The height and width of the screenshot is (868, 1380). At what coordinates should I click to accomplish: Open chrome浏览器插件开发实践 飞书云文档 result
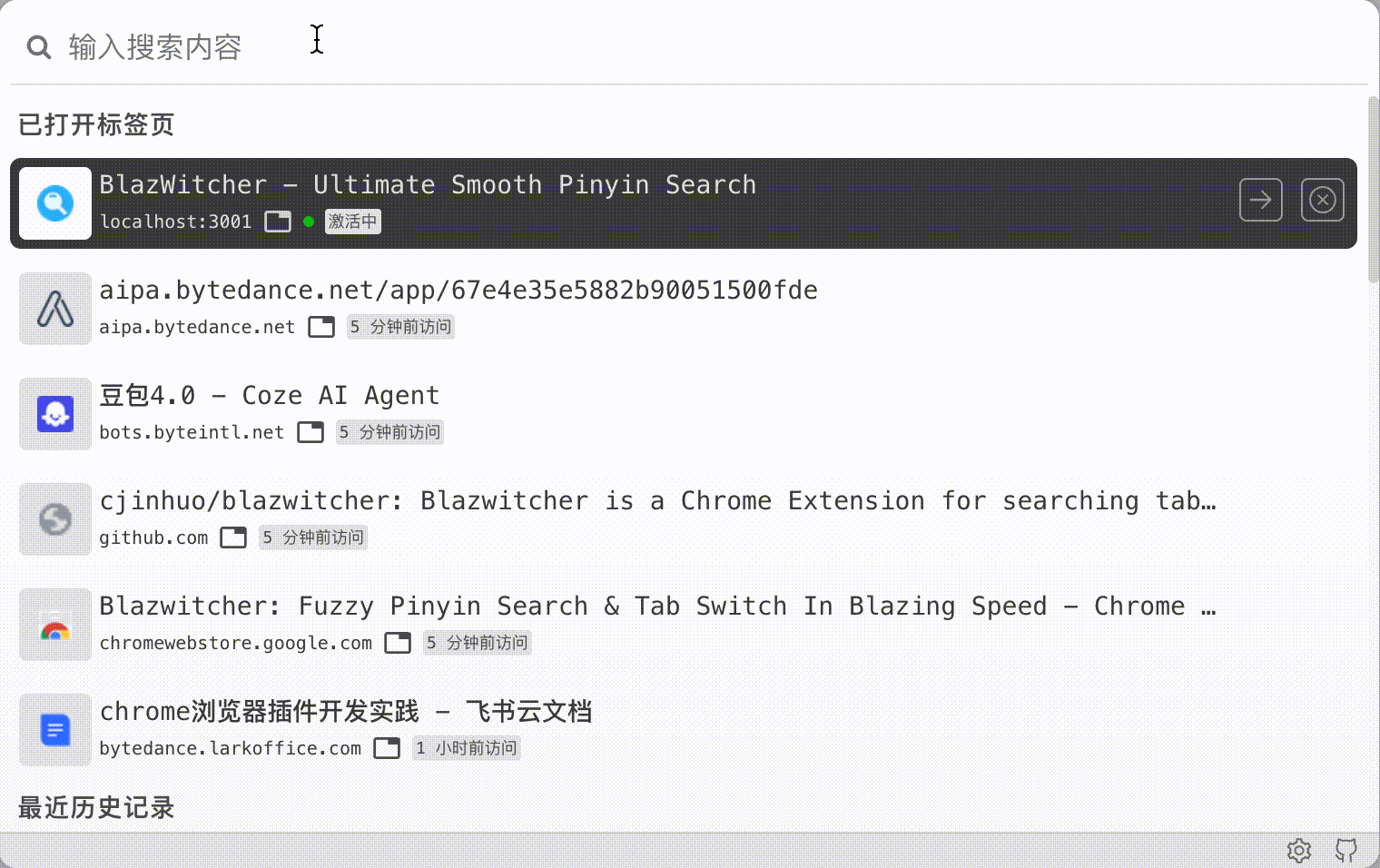tap(684, 730)
